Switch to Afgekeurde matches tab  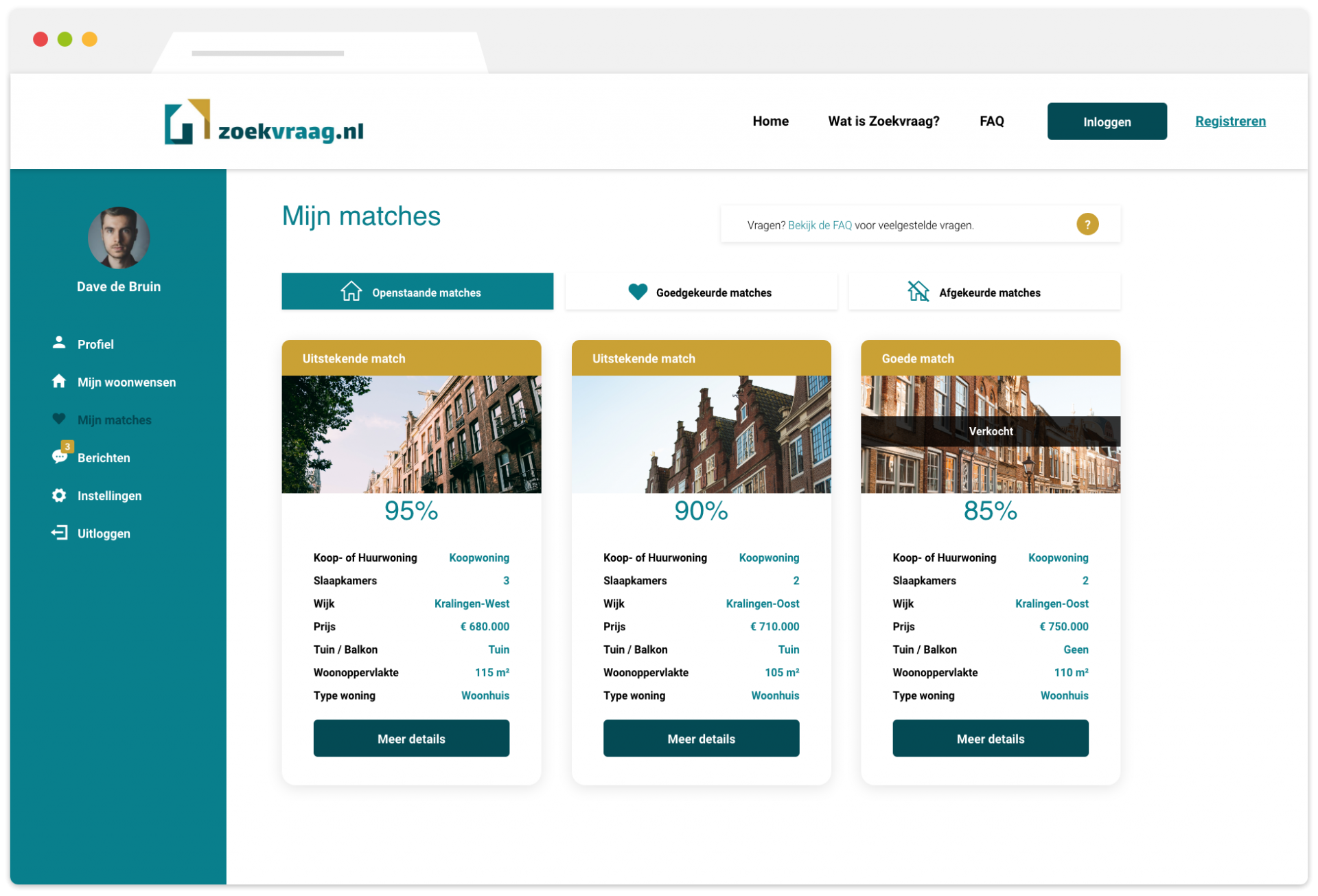pyautogui.click(x=984, y=291)
